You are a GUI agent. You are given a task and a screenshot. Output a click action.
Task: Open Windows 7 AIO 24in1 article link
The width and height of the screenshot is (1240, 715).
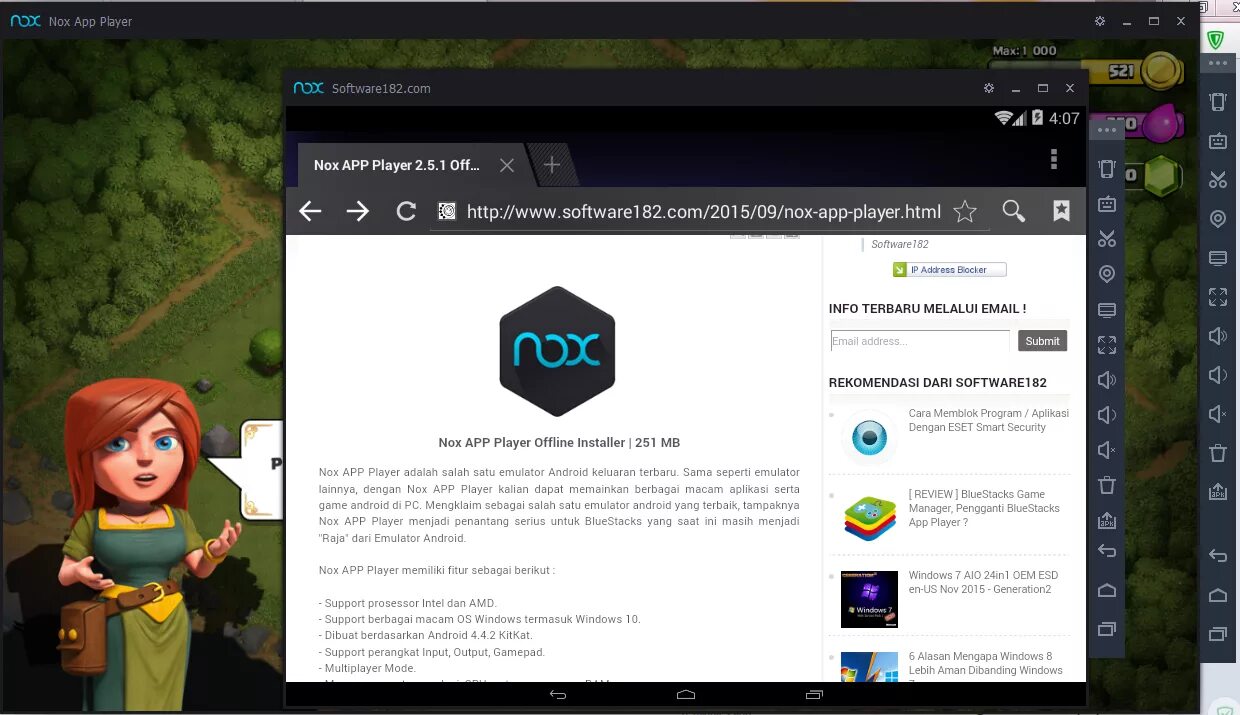tap(983, 582)
